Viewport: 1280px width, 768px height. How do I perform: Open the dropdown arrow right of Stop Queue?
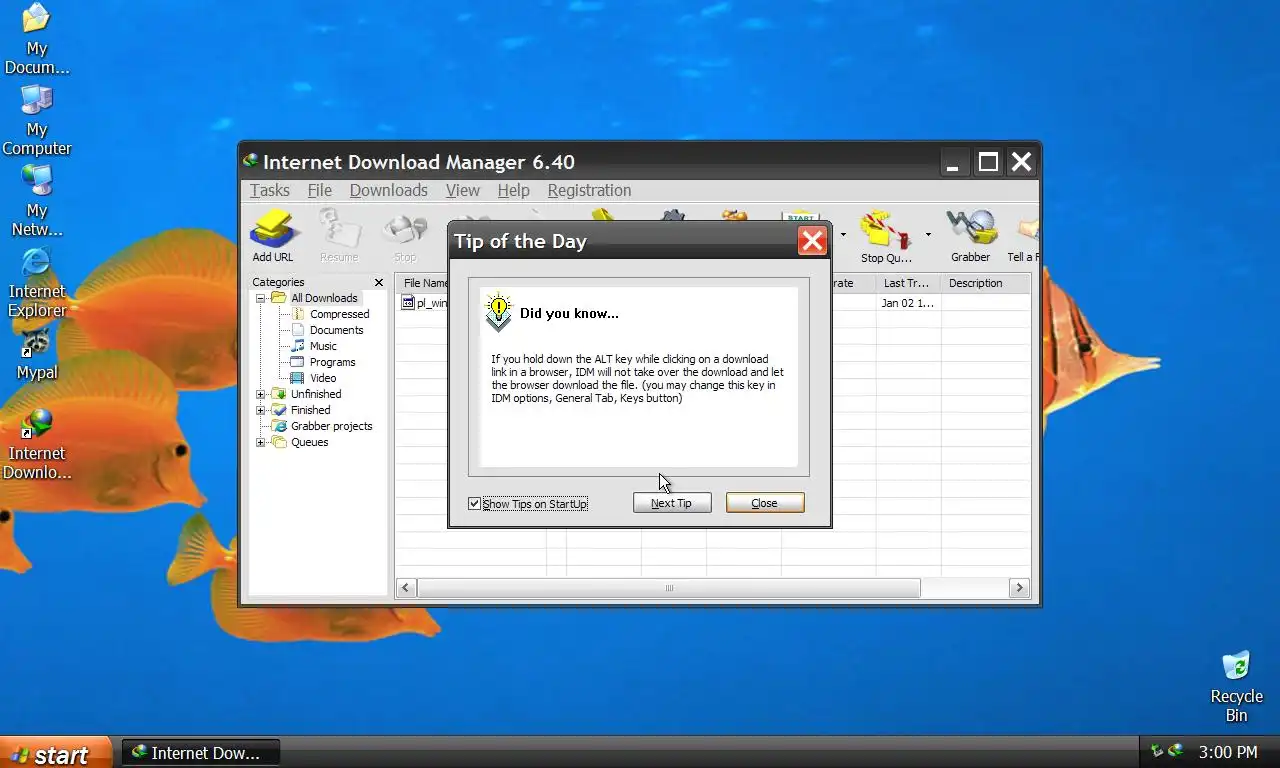(928, 235)
